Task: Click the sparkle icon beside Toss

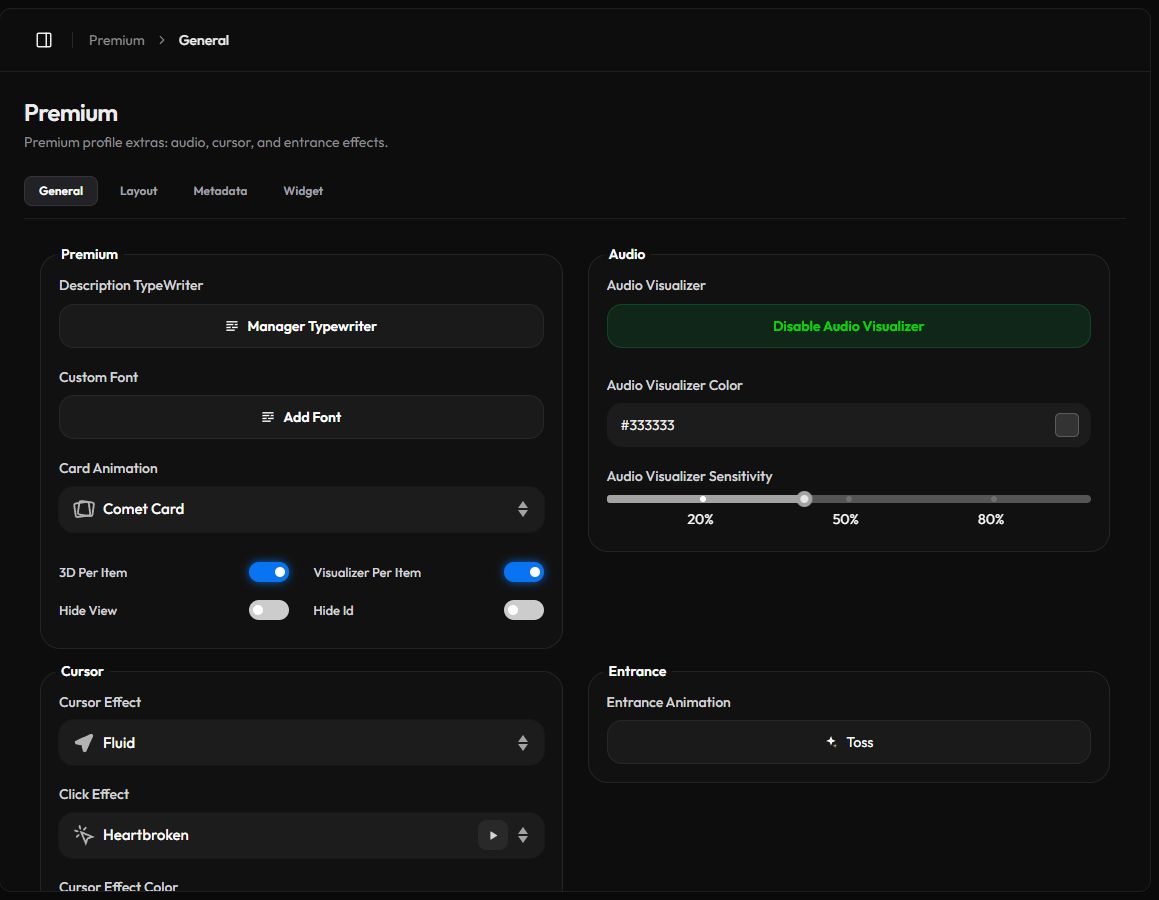Action: pyautogui.click(x=832, y=742)
